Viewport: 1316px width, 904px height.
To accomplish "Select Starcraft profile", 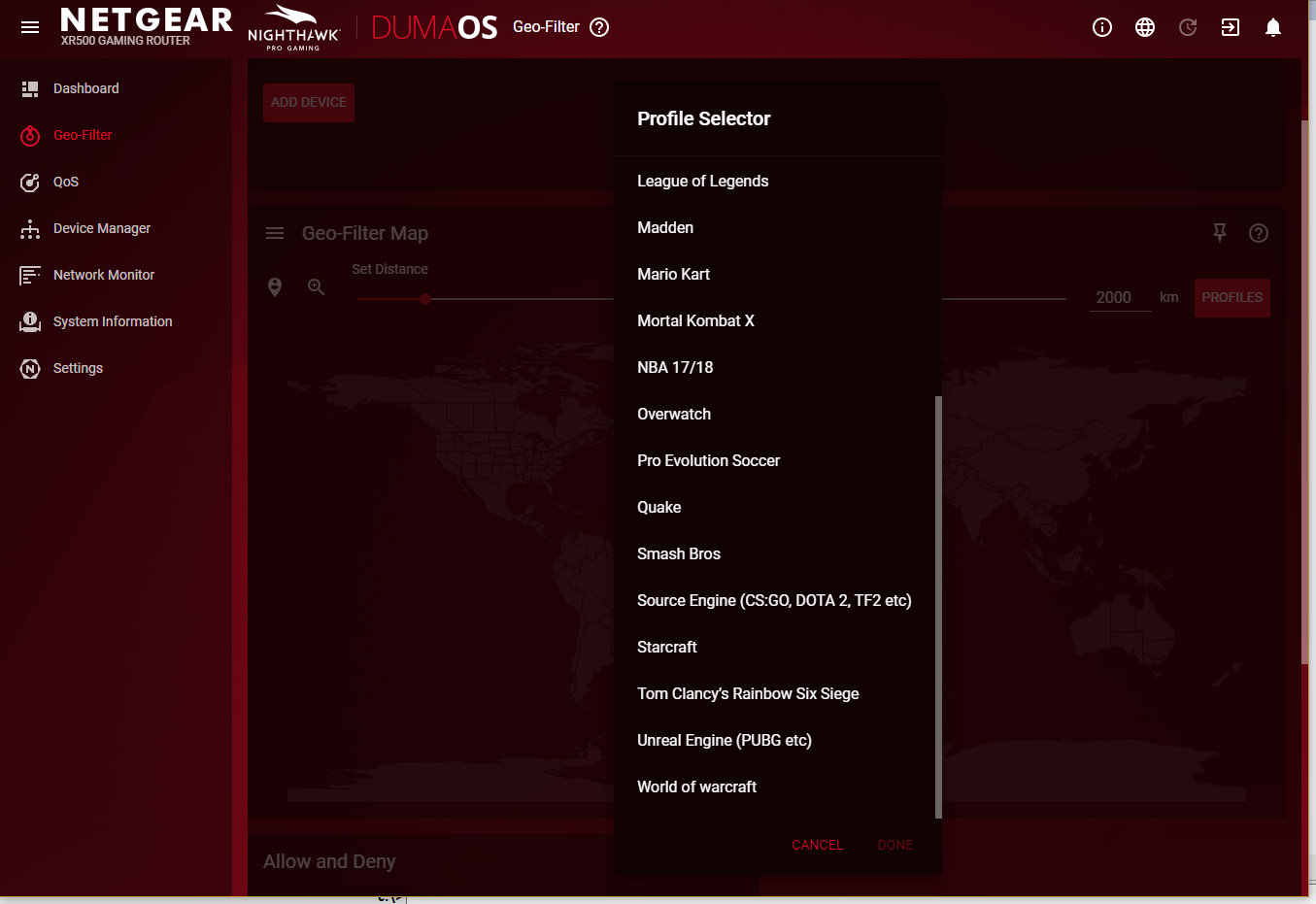I will pos(774,647).
